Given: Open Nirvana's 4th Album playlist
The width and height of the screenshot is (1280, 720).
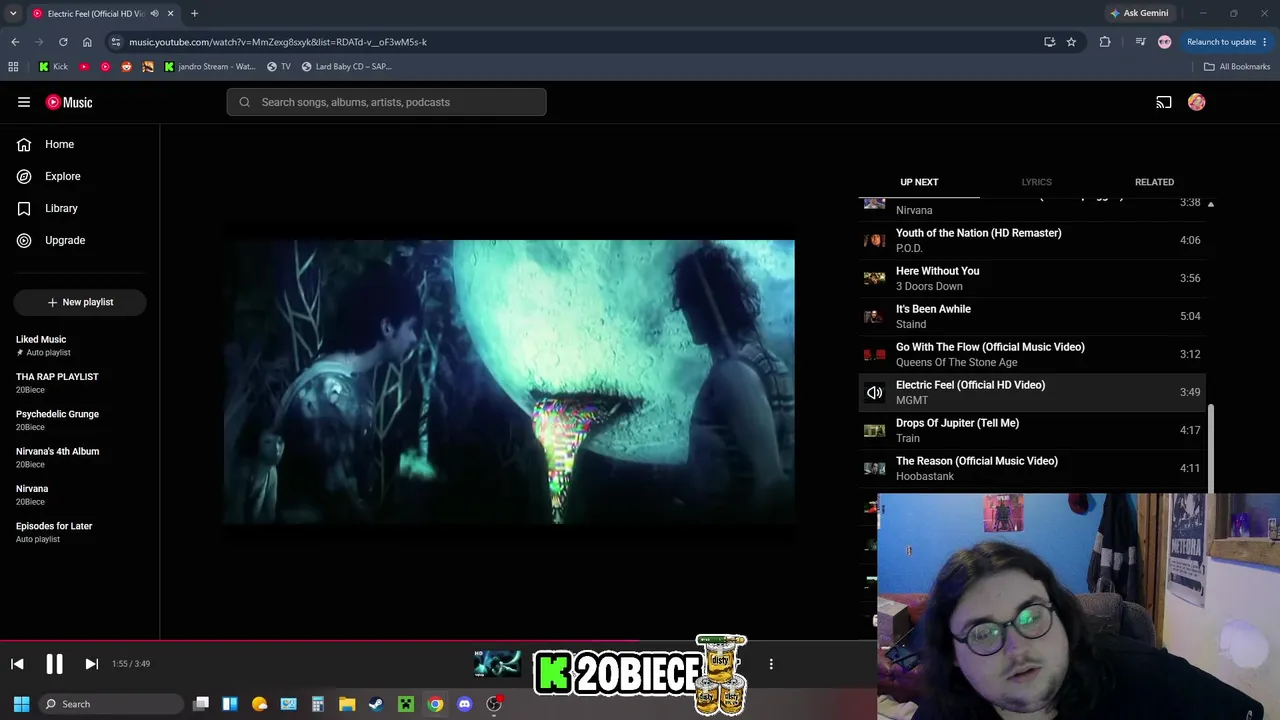Looking at the screenshot, I should point(80,457).
